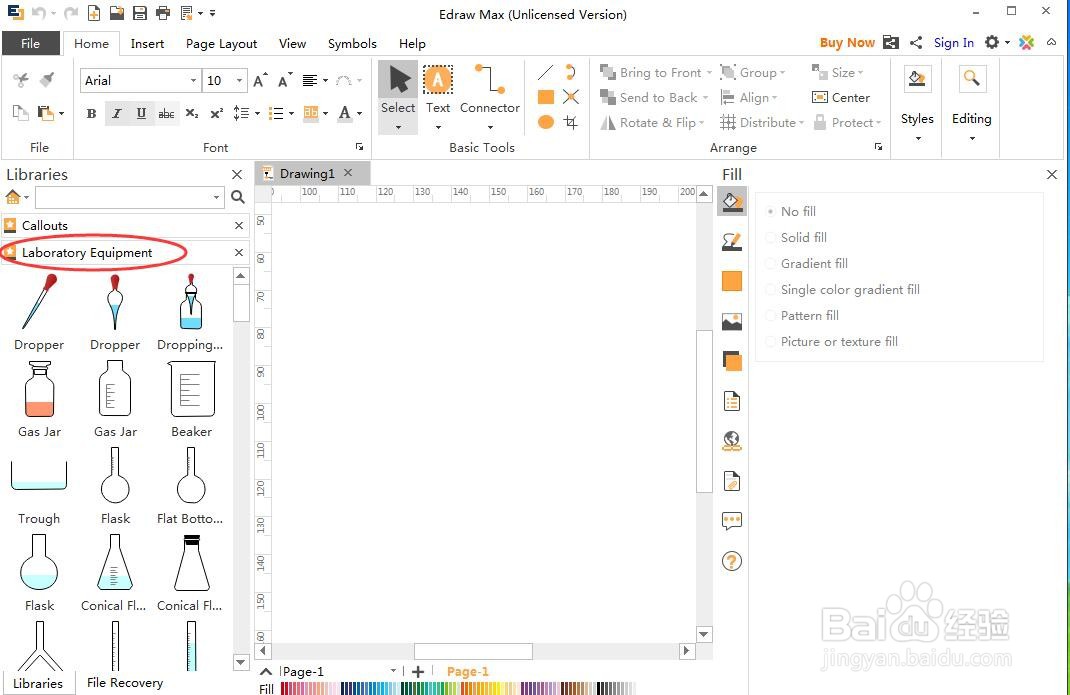Toggle Underline formatting
Screen dimensions: 1070x695
[x=141, y=113]
